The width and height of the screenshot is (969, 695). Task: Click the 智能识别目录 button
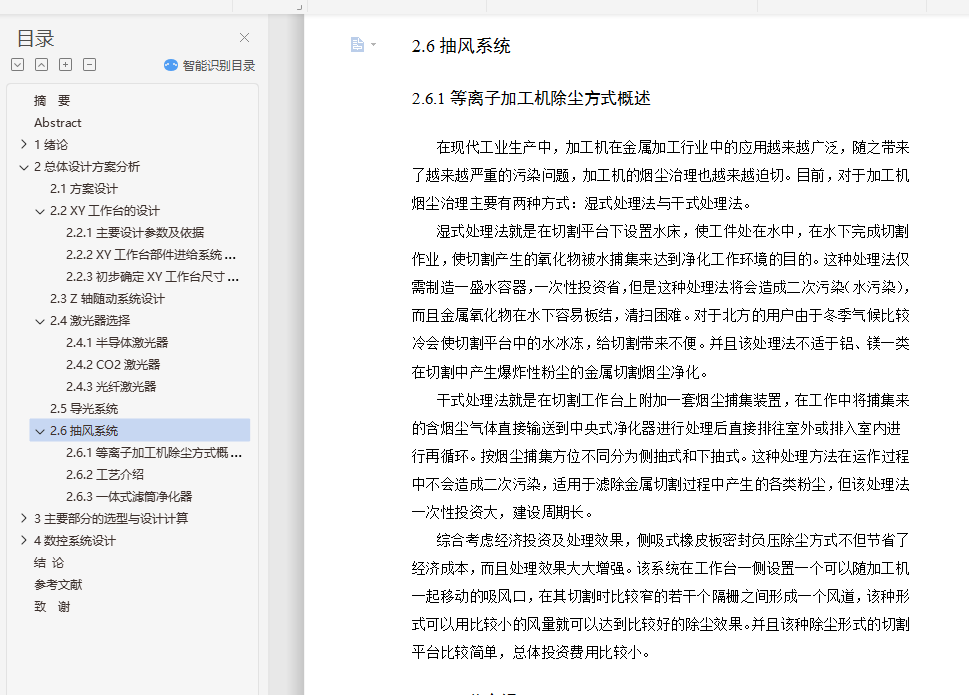209,65
